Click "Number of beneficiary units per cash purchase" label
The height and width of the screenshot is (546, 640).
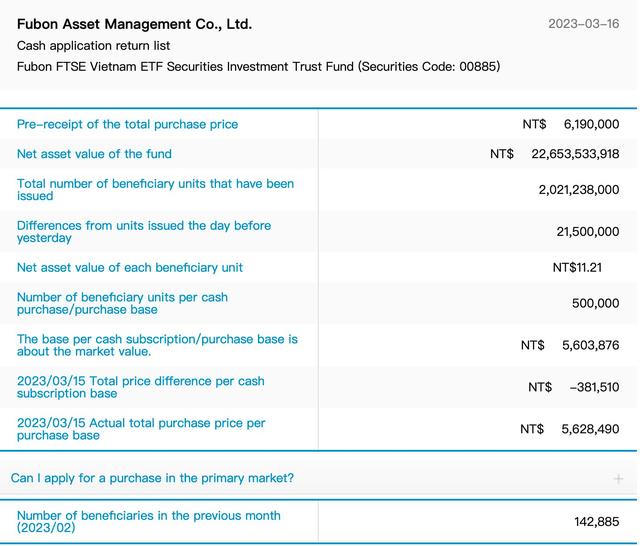pyautogui.click(x=122, y=303)
